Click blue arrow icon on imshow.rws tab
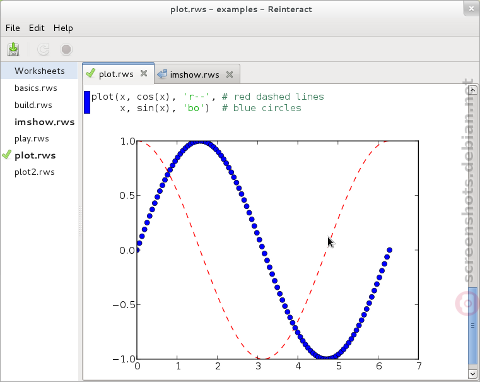The height and width of the screenshot is (382, 480). [x=162, y=74]
